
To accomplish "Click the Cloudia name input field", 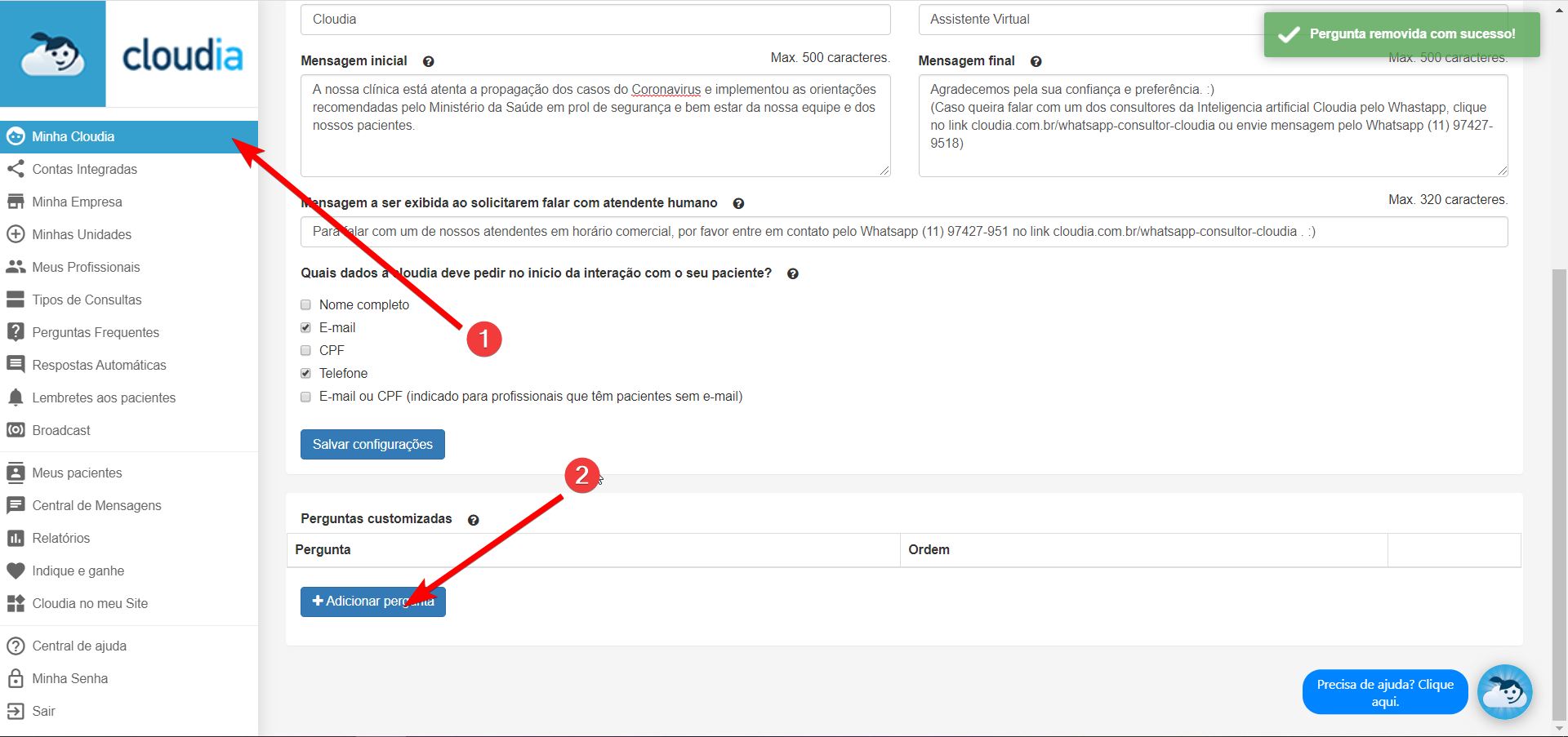I will point(595,20).
